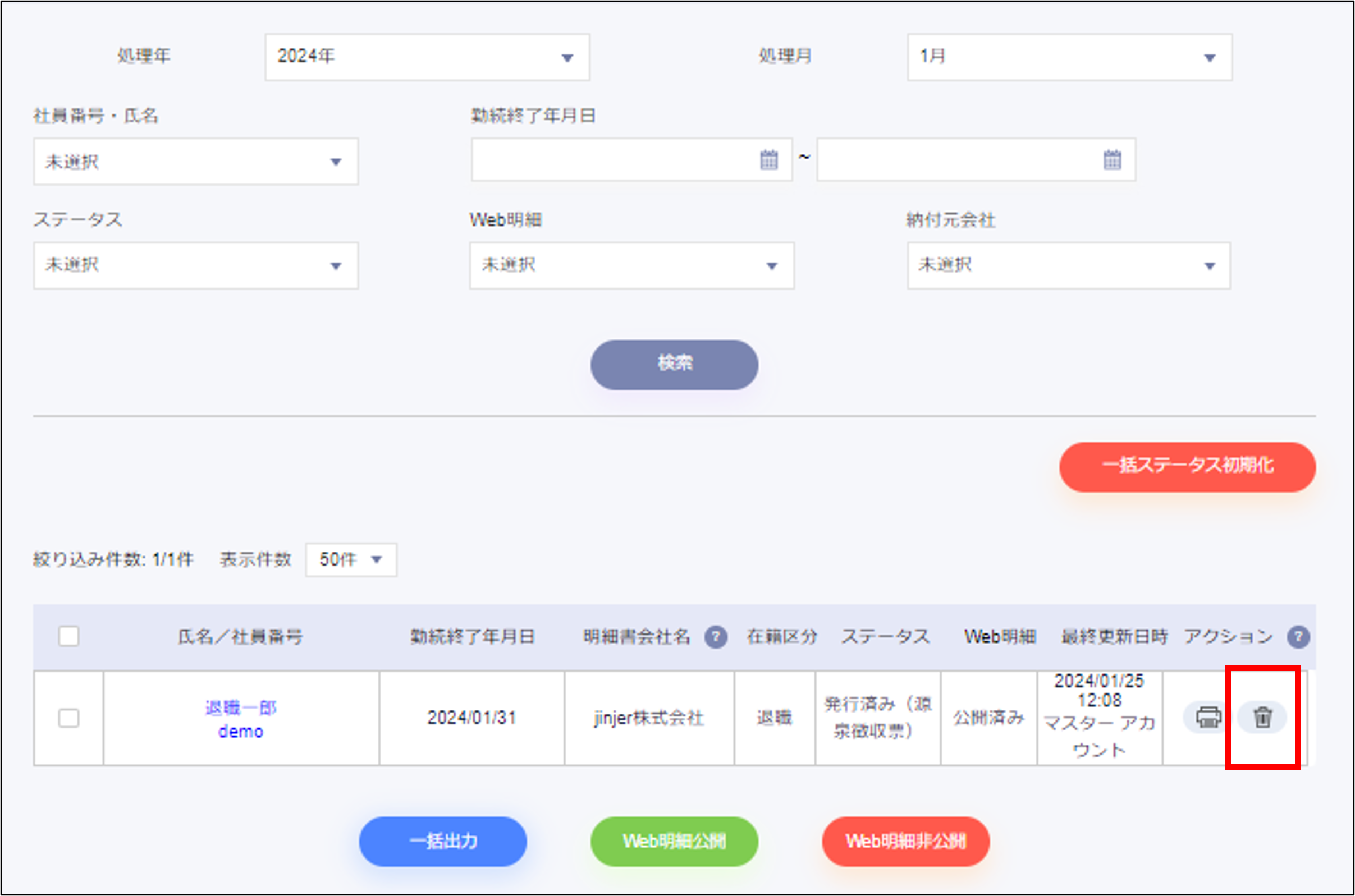The image size is (1355, 896).
Task: Click the 一括ステータス初期化 button
Action: coord(1187,466)
